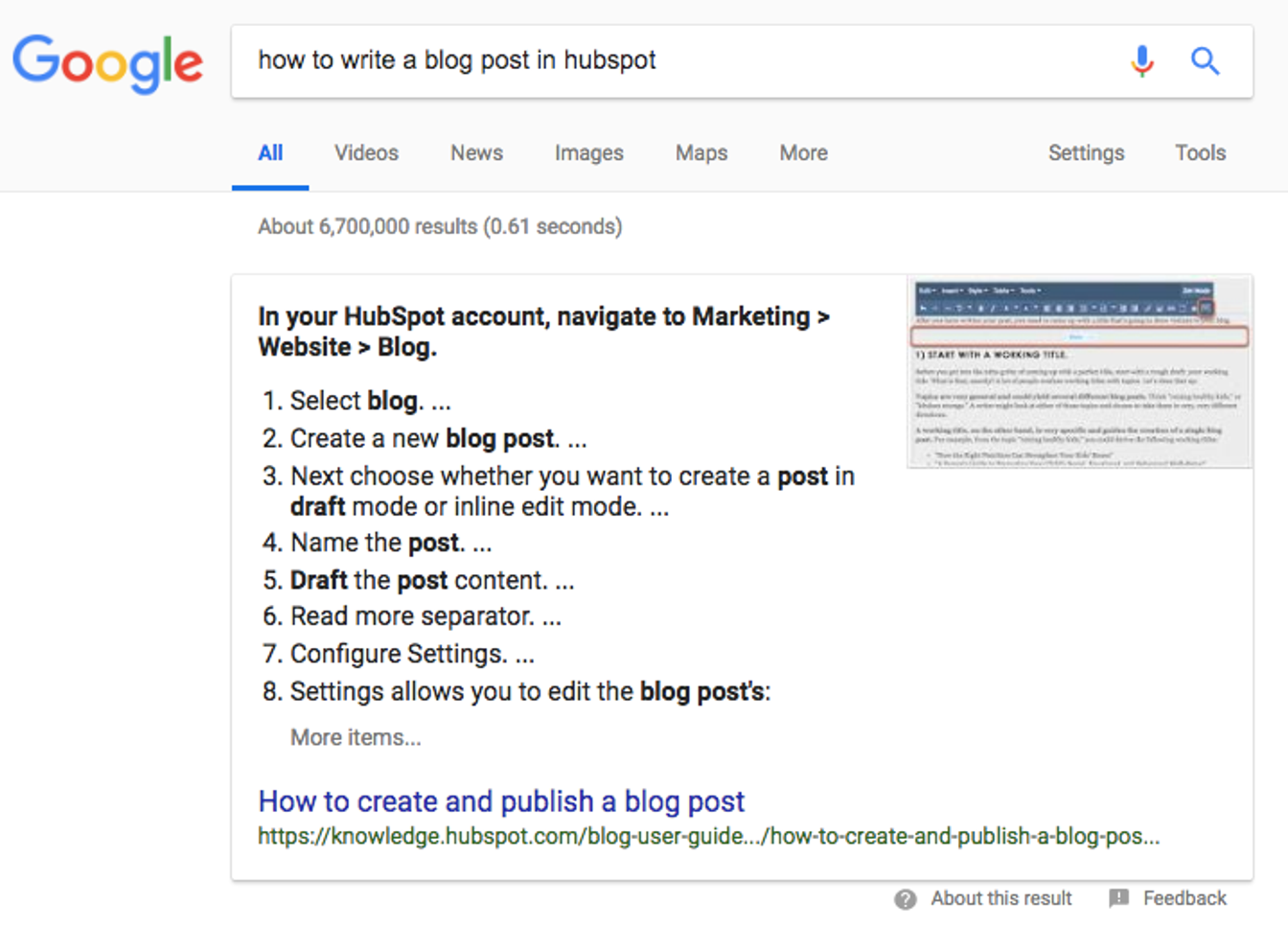Click the results count text
The image size is (1288, 926).
click(x=440, y=227)
